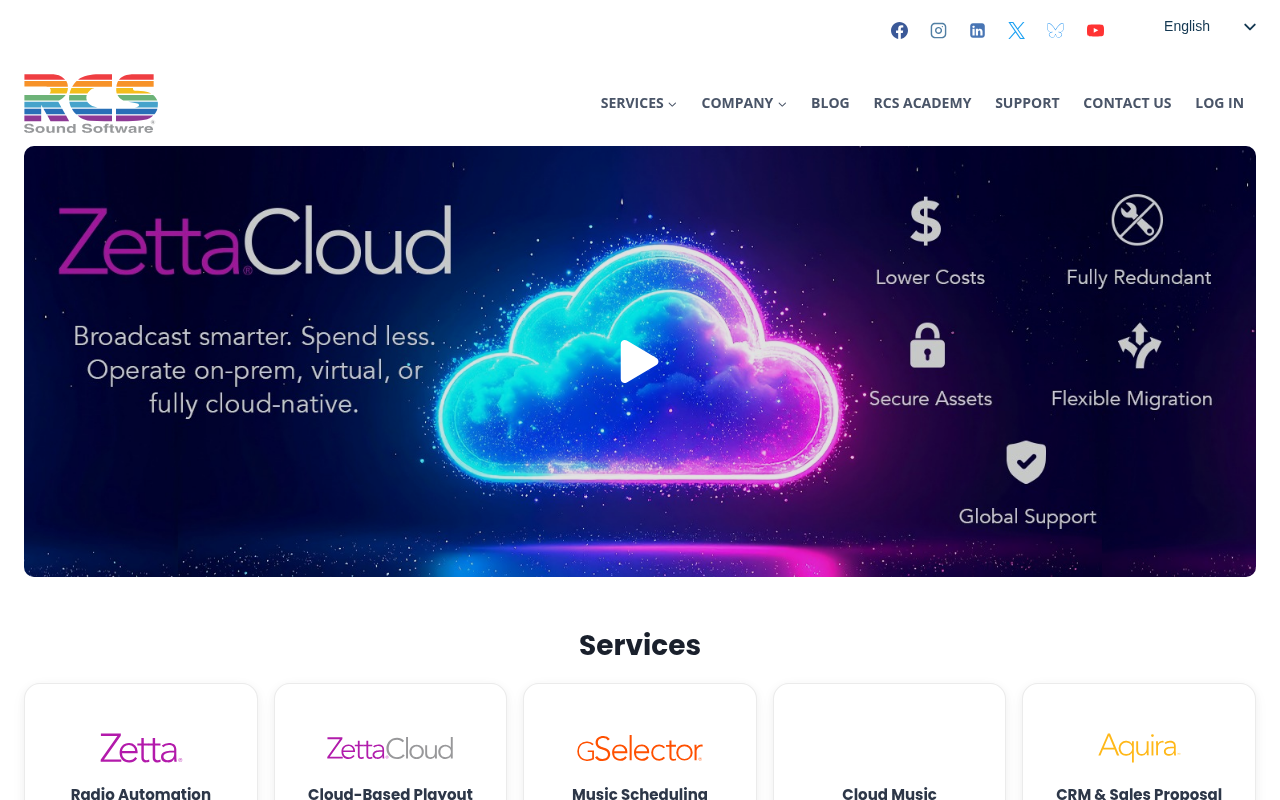Click the 'Broadcast smarter. Spend less.' tagline
Viewport: 1280px width, 800px height.
click(x=255, y=336)
